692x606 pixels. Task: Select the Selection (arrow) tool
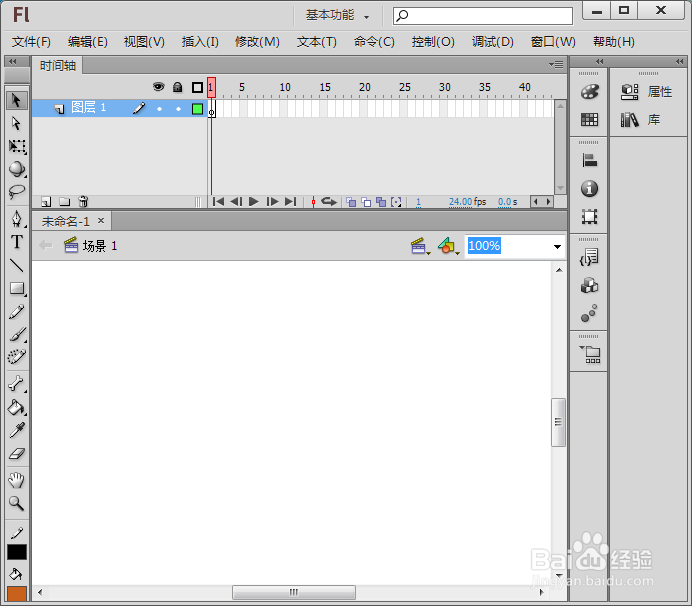point(16,100)
